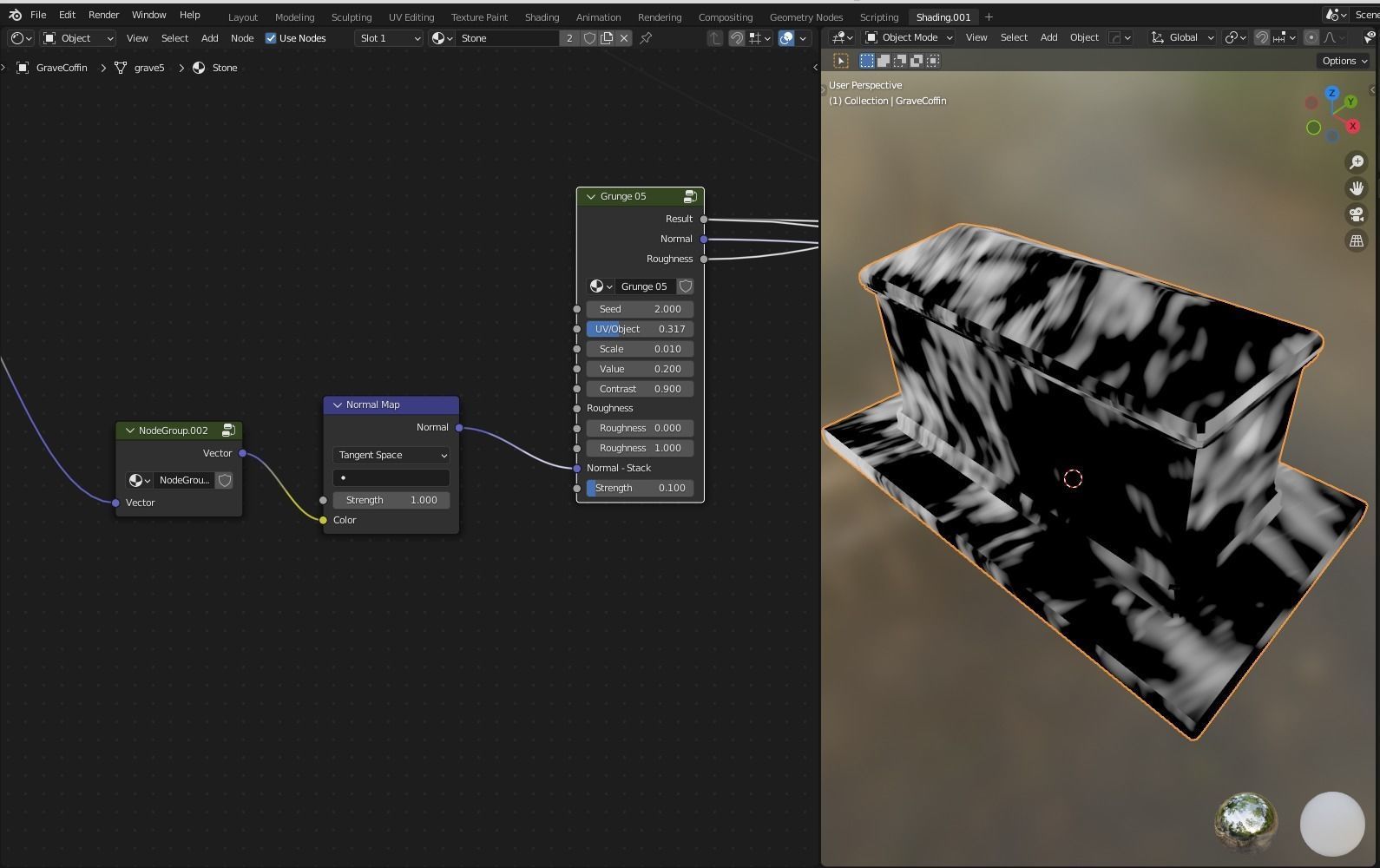
Task: Toggle node editor overlays icon
Action: [786, 38]
